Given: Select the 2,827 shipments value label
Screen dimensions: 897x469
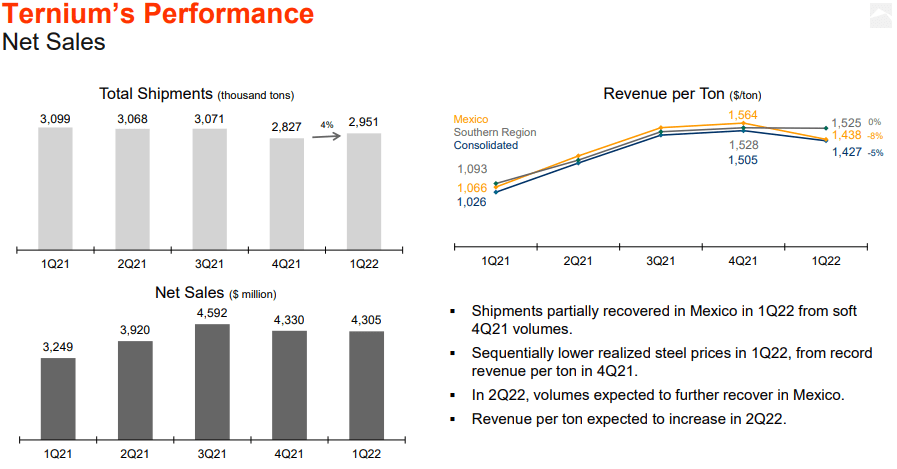Looking at the screenshot, I should coord(286,127).
